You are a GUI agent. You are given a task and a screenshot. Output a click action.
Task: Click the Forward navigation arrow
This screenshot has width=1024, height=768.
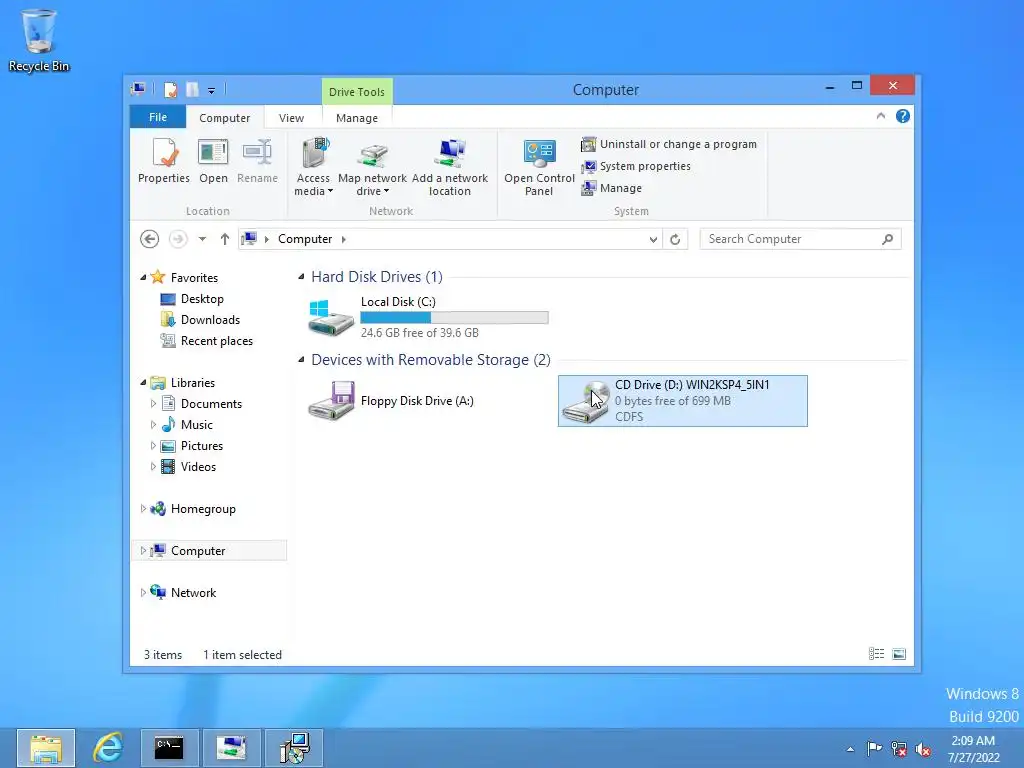point(178,239)
